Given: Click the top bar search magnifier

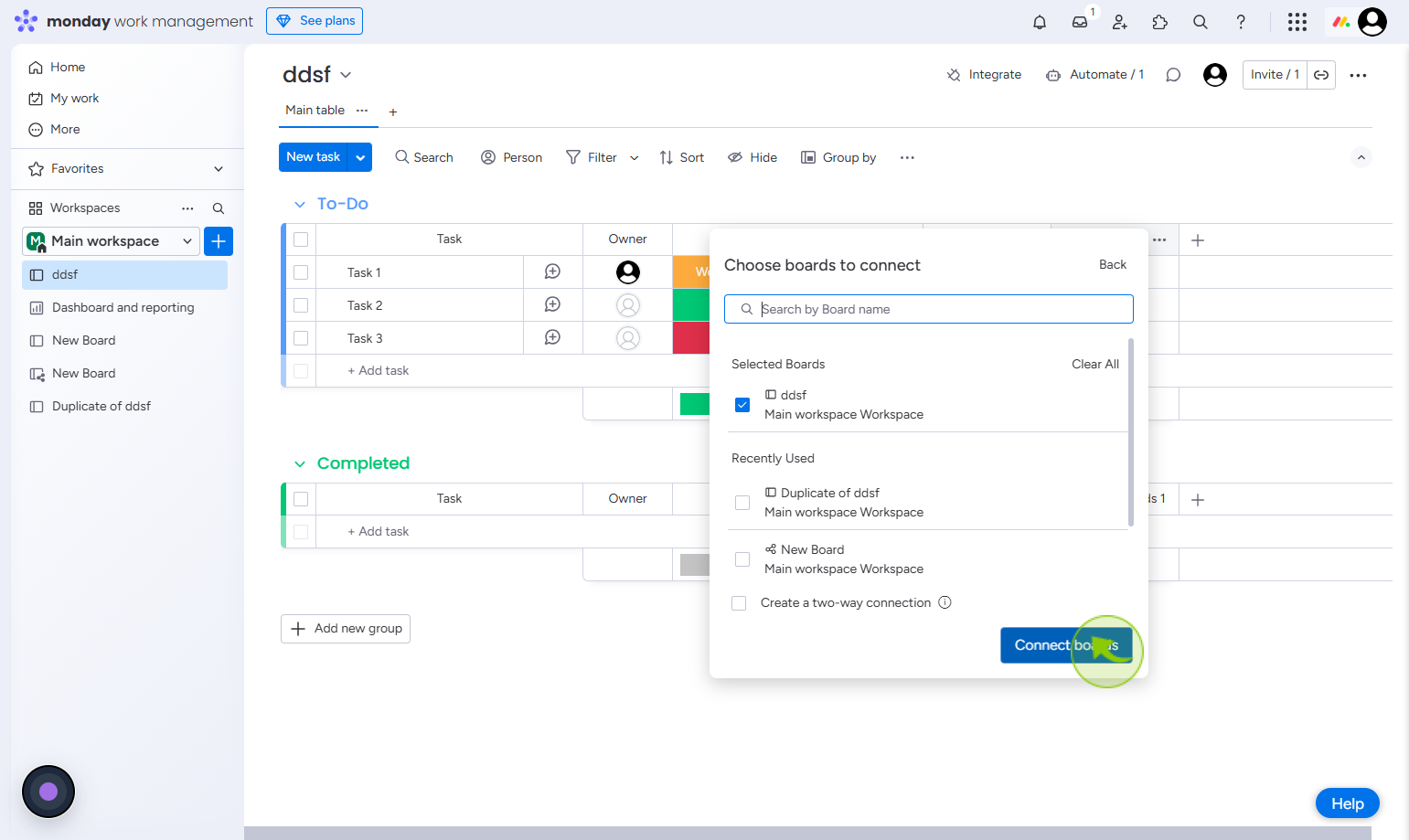Looking at the screenshot, I should pos(1201,22).
